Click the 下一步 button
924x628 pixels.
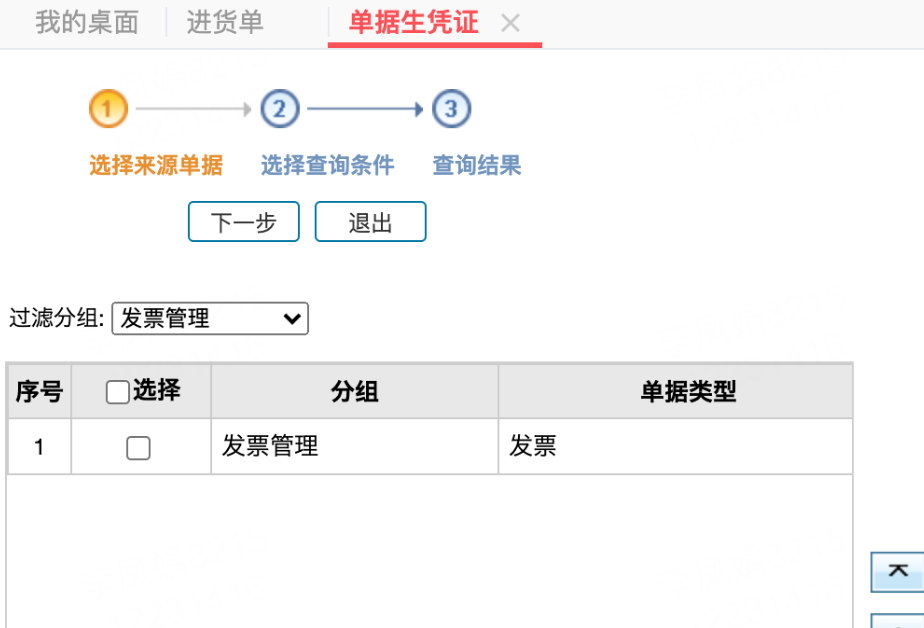(x=243, y=222)
